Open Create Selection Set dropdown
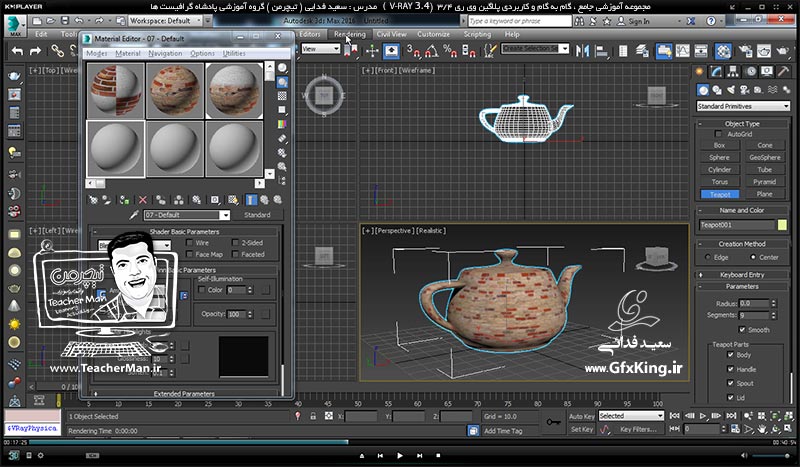The height and width of the screenshot is (467, 800). point(535,49)
